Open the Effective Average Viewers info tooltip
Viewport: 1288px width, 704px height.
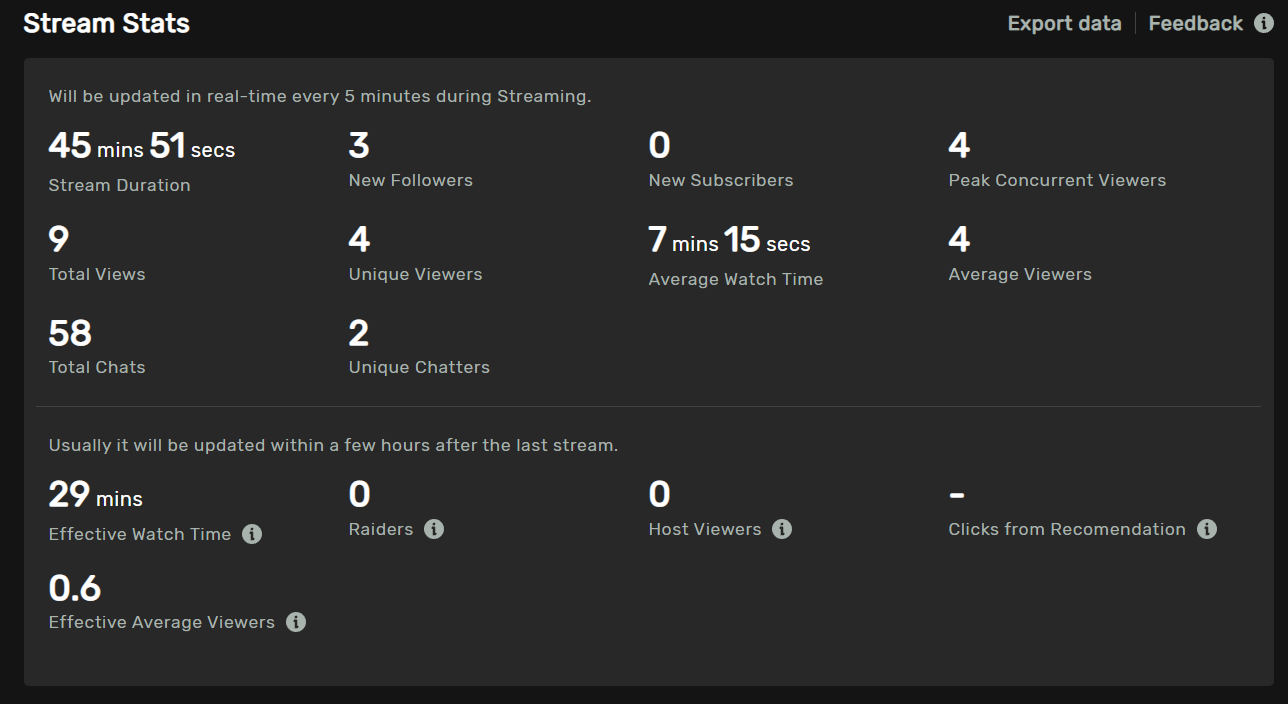(295, 622)
